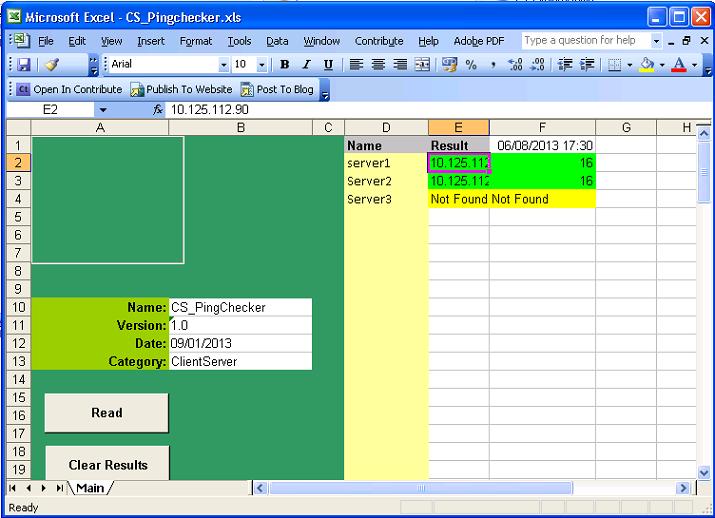Open the Arial font name dropdown
This screenshot has height=518, width=715.
[224, 64]
